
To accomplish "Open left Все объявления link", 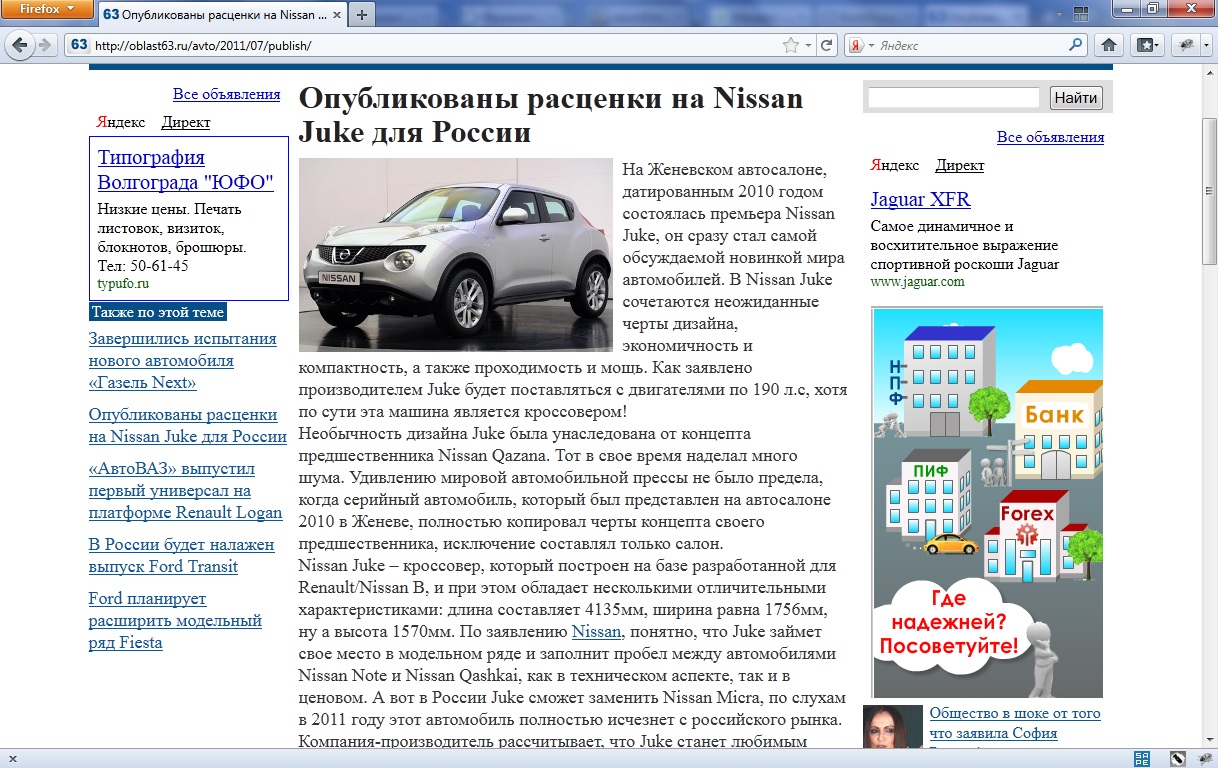I will (226, 94).
